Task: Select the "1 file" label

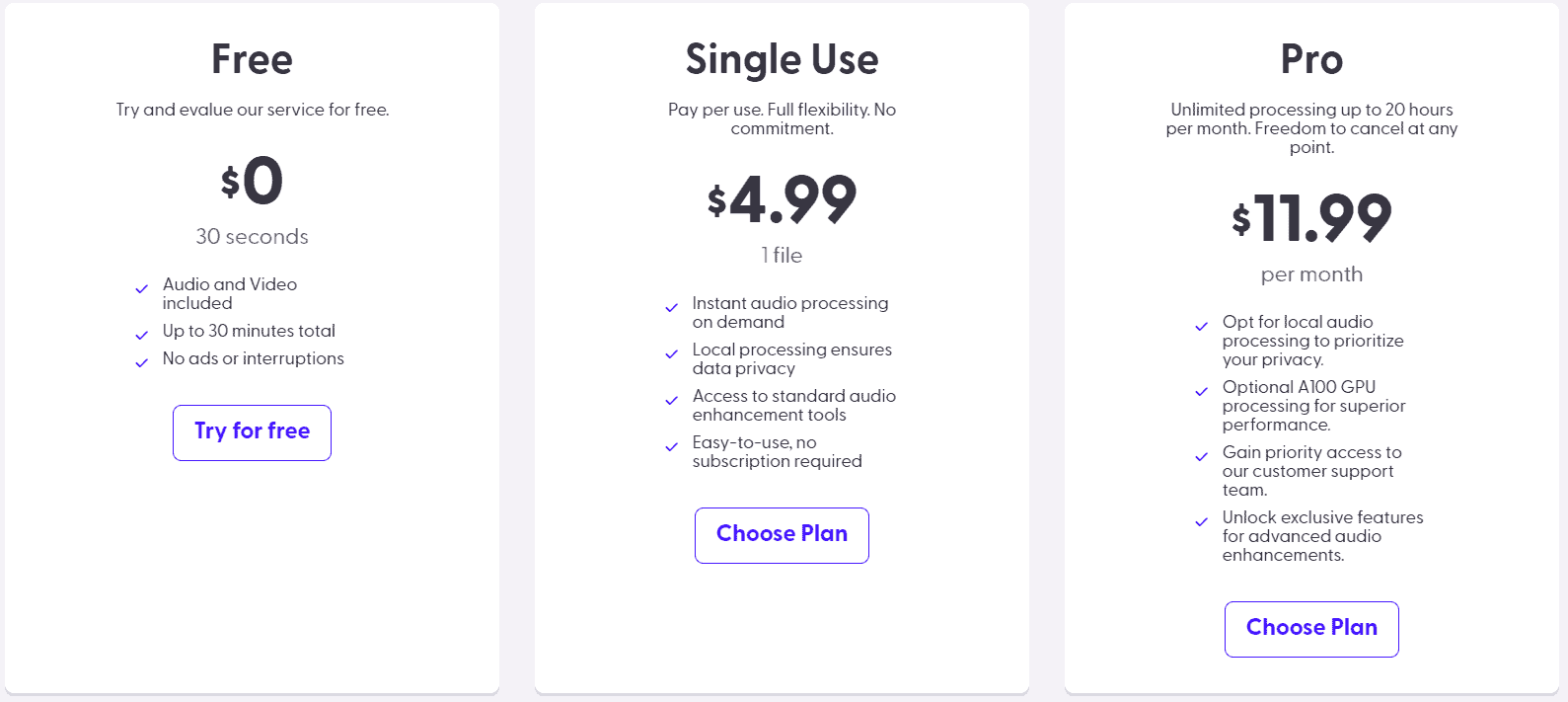Action: tap(782, 255)
